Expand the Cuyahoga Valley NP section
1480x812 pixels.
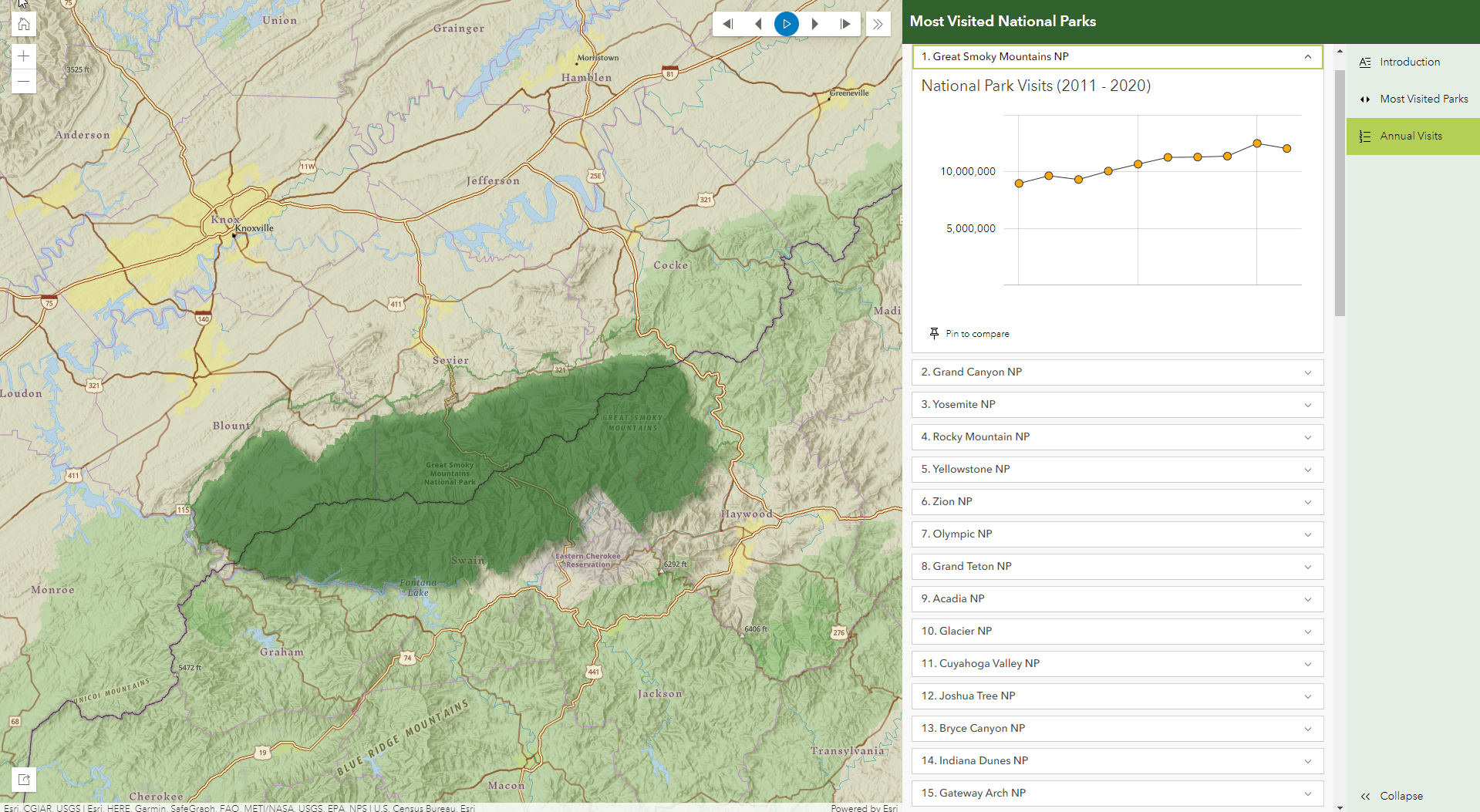(x=1118, y=664)
